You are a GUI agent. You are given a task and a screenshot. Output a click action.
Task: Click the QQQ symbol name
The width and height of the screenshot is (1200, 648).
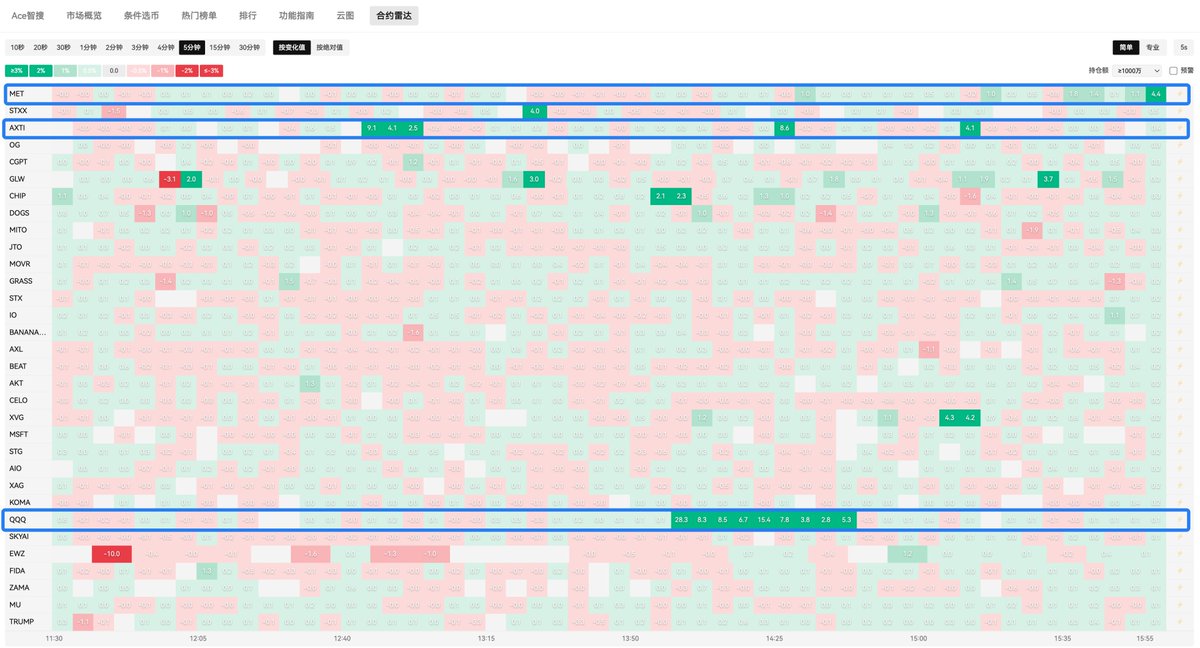[x=18, y=520]
